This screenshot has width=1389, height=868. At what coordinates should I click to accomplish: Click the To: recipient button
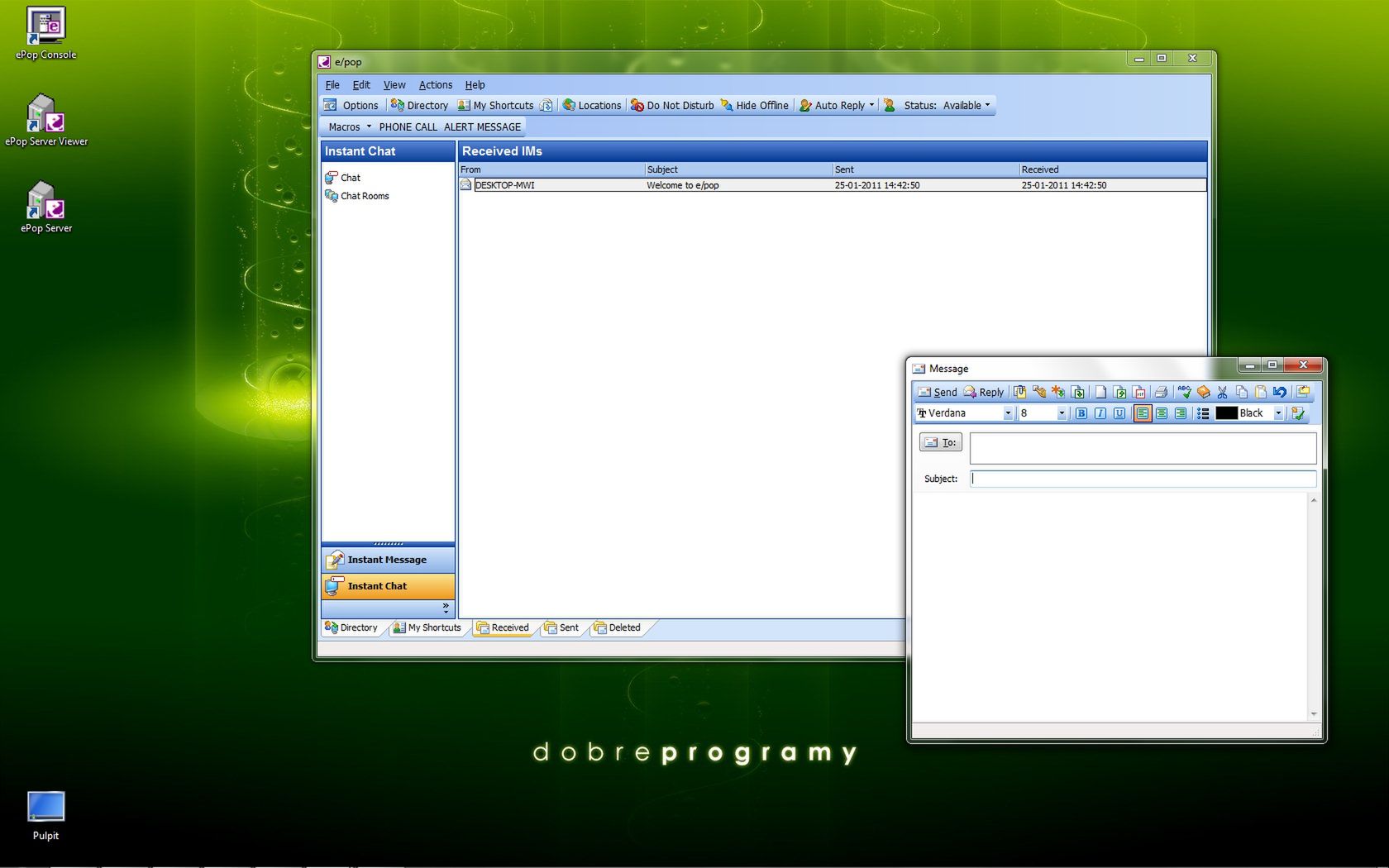coord(941,442)
